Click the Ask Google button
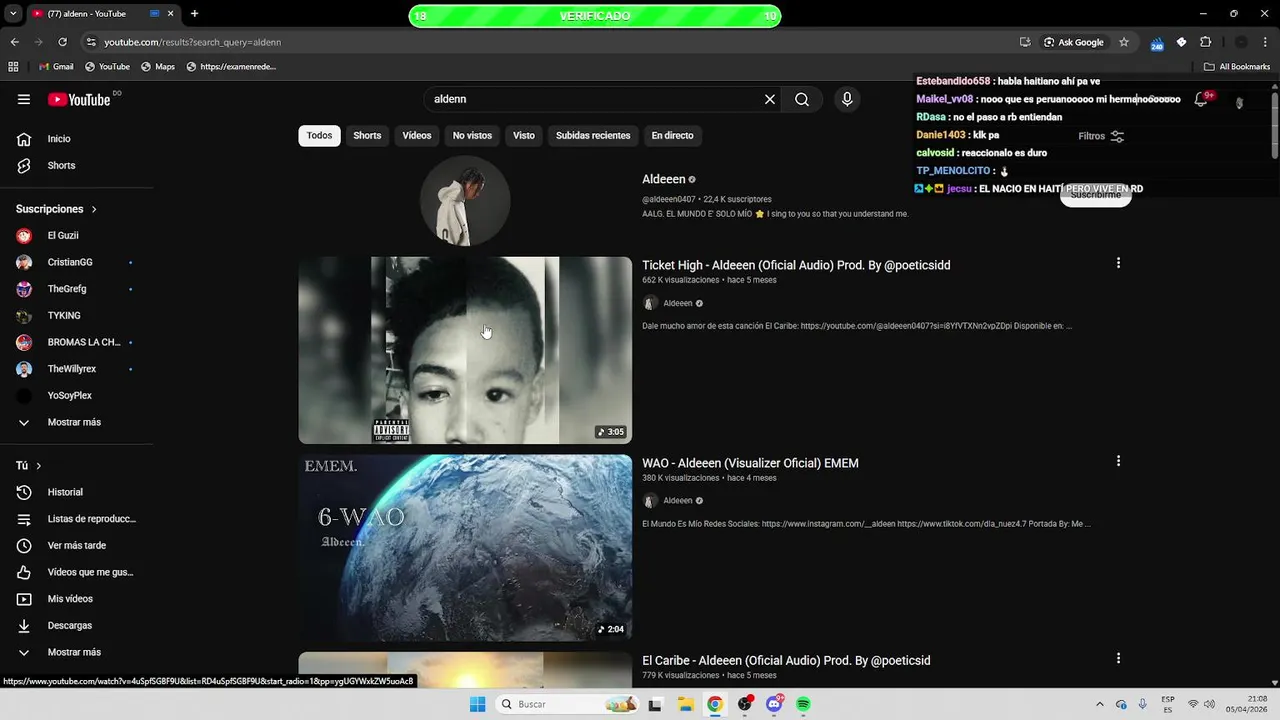1280x720 pixels. click(1074, 42)
